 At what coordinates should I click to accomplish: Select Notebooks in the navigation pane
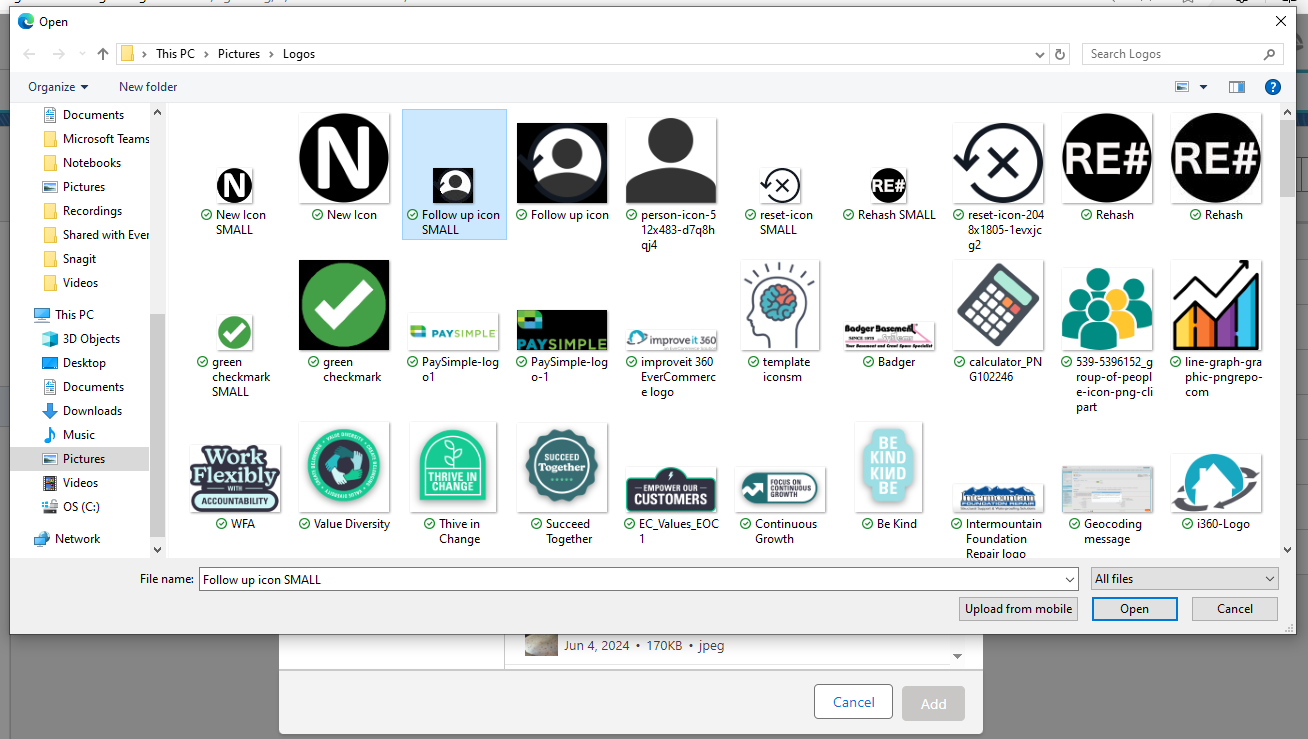(x=83, y=163)
